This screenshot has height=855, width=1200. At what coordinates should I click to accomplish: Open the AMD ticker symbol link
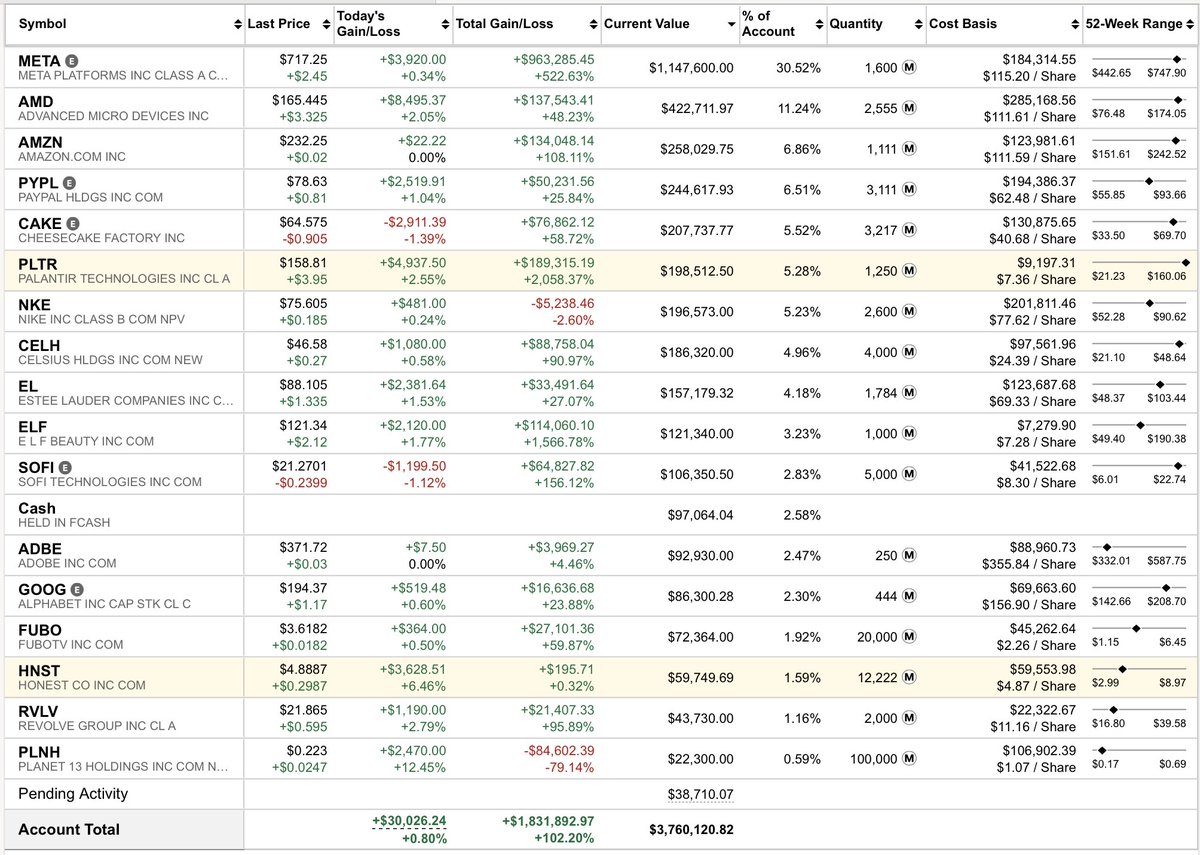(36, 102)
